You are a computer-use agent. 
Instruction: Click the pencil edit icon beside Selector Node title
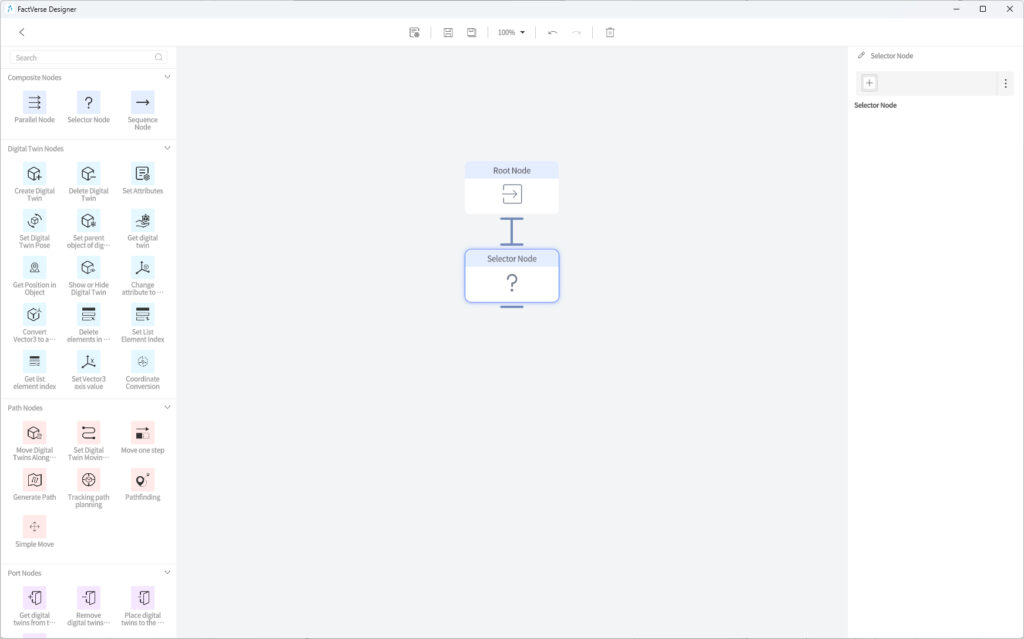[x=861, y=56]
